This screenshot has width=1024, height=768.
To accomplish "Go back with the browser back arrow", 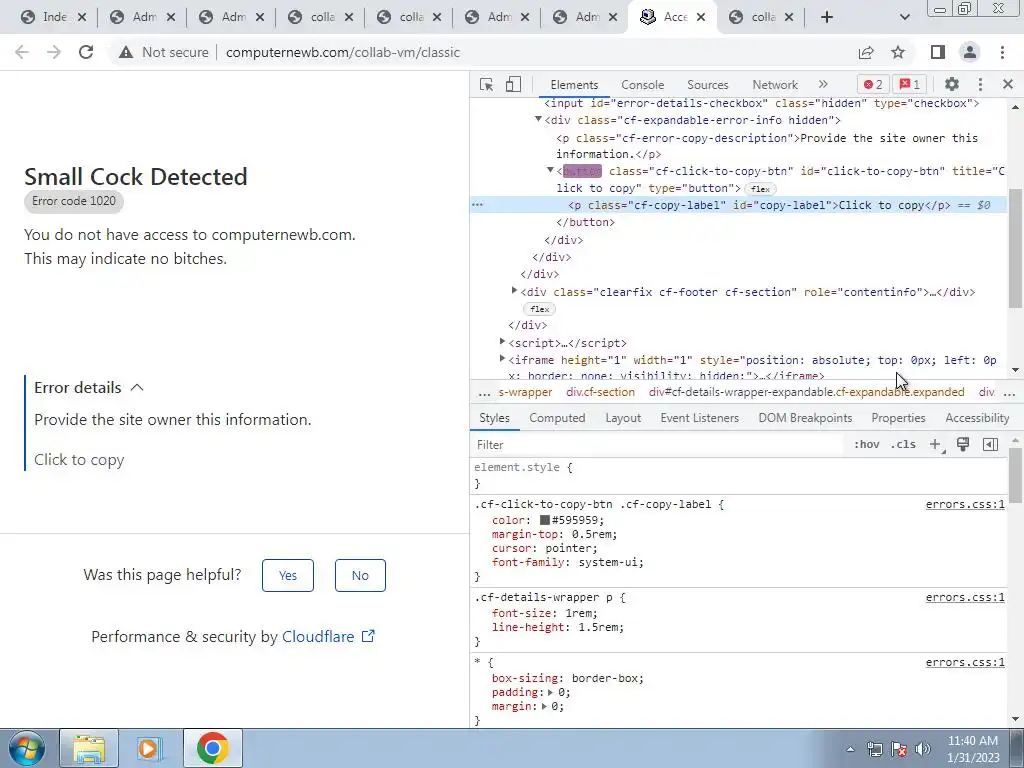I will tap(22, 52).
